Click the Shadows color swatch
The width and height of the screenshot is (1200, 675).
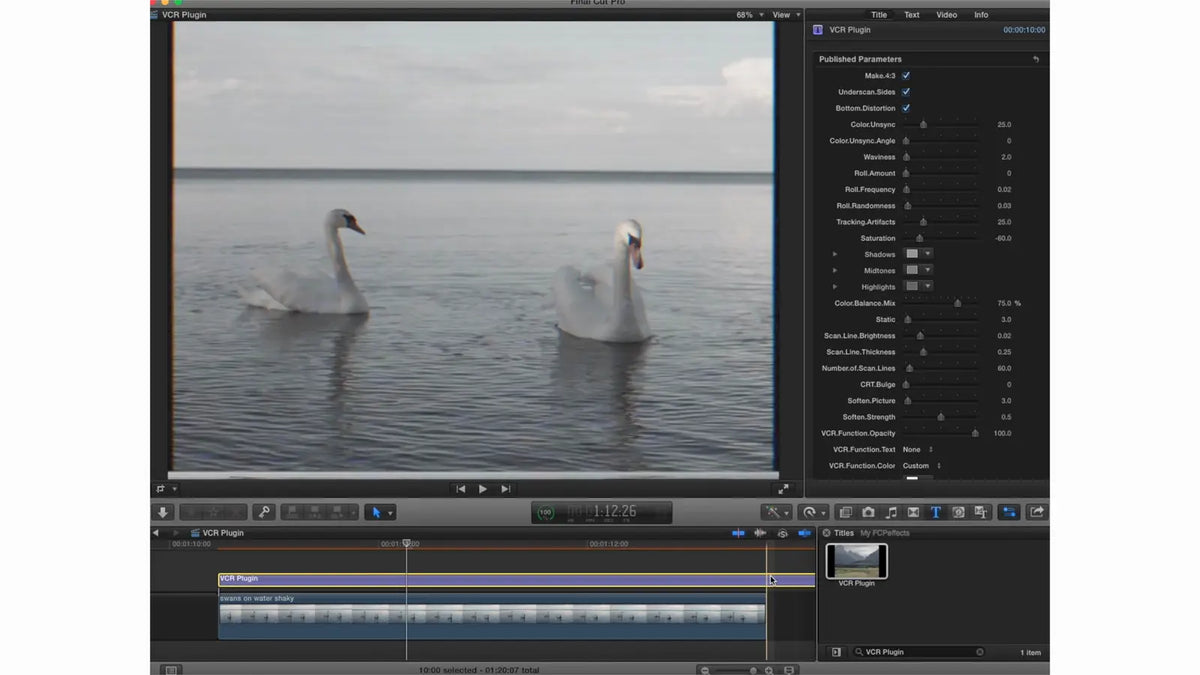pyautogui.click(x=912, y=254)
